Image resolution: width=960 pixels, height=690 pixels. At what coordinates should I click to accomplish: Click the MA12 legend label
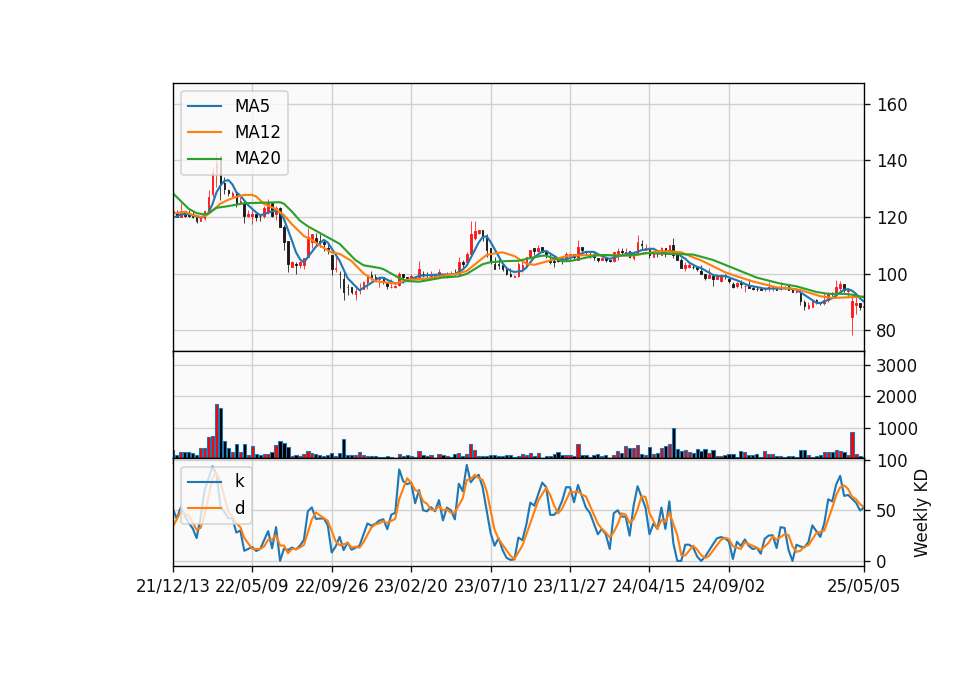257,132
